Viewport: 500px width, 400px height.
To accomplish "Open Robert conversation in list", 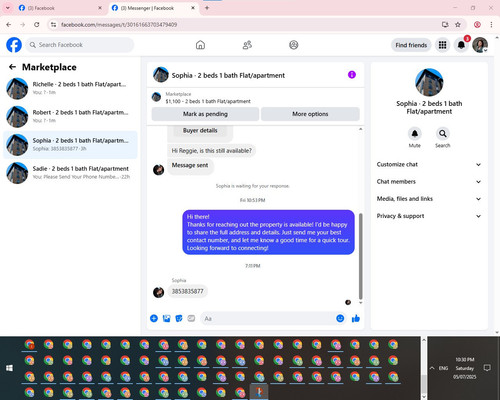I will pyautogui.click(x=70, y=116).
